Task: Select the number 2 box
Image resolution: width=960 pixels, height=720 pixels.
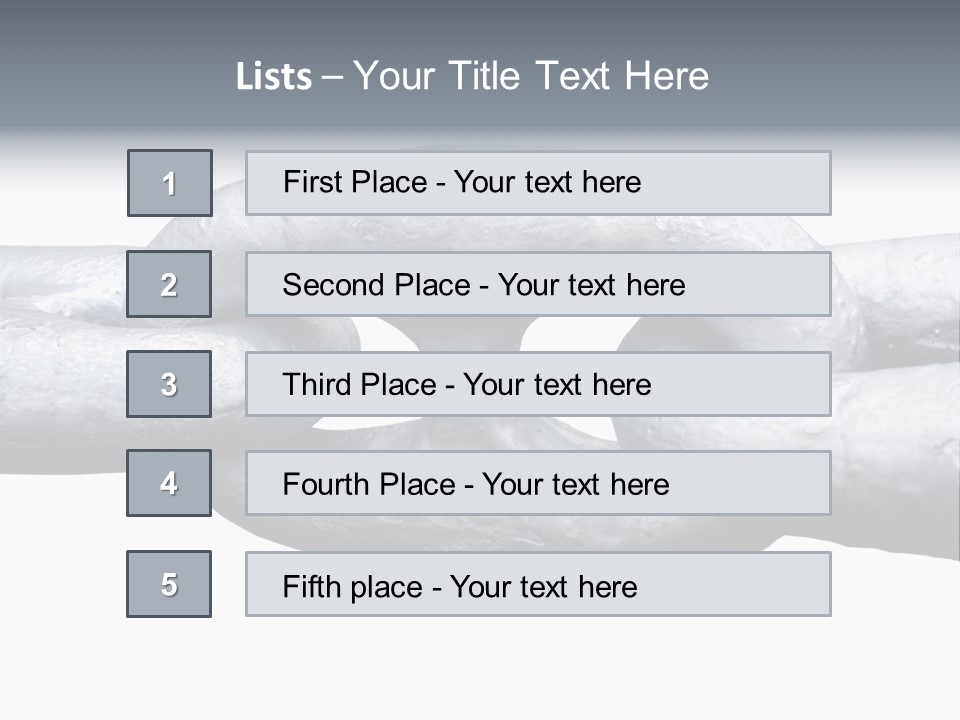Action: (x=169, y=284)
